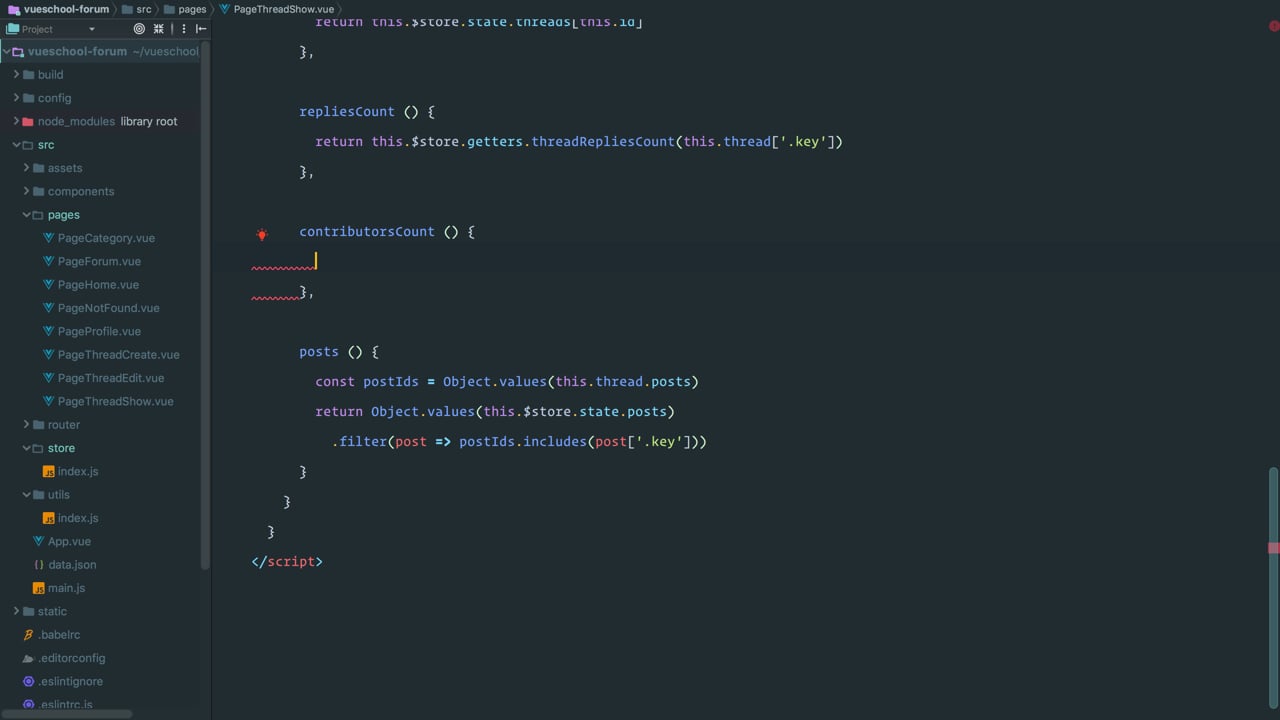
Task: Select App.vue in the tree
Action: tap(69, 541)
